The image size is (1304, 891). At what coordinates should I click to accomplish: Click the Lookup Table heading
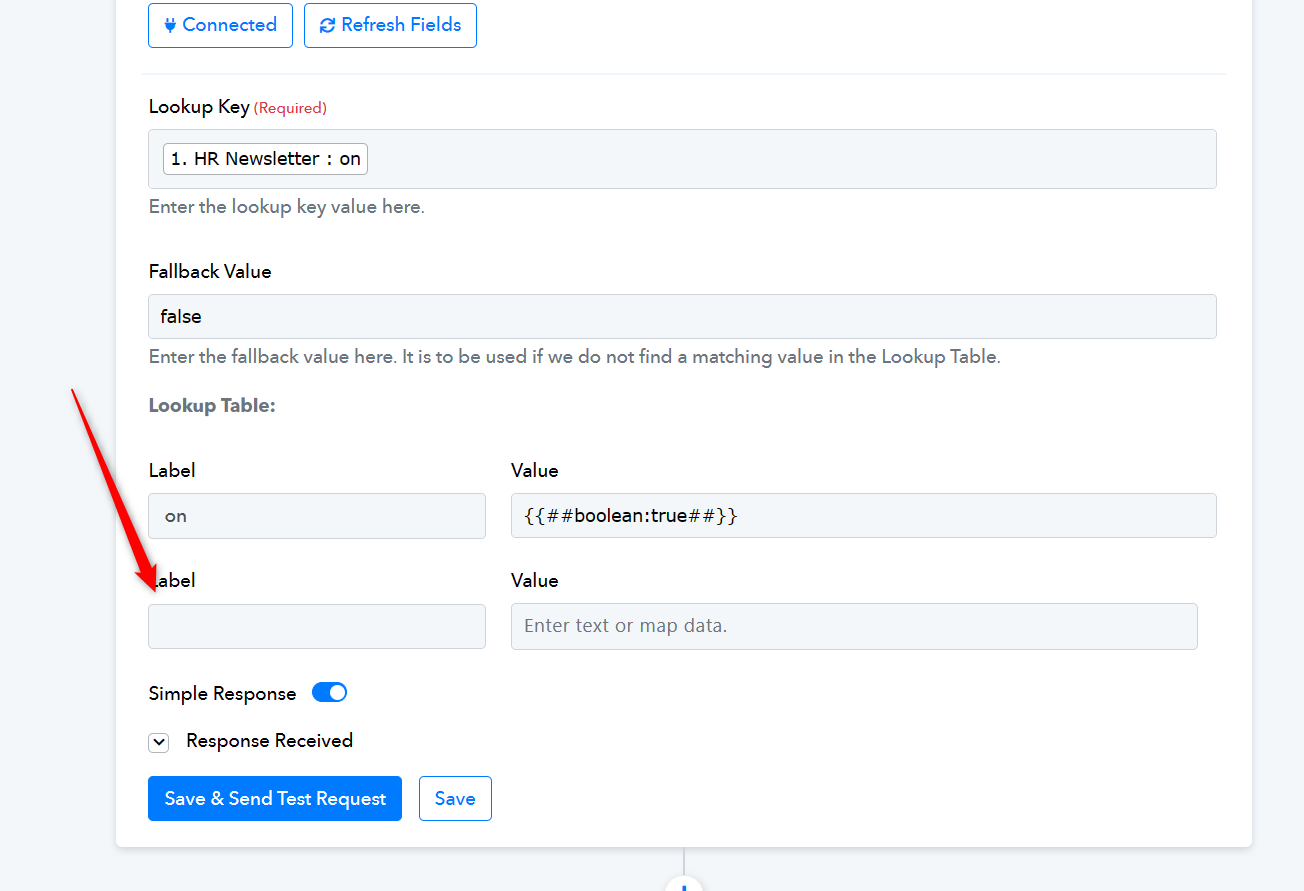(212, 406)
